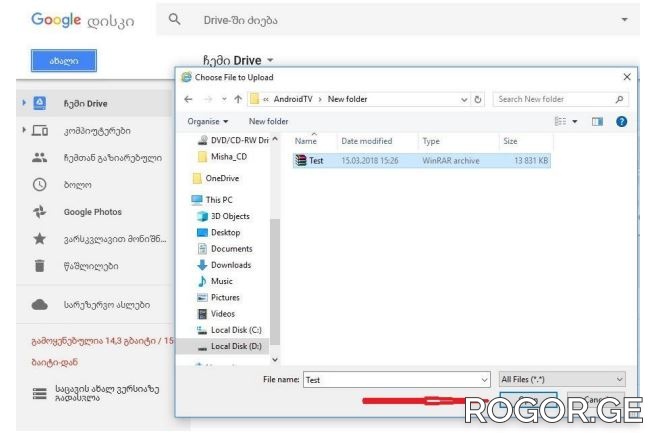This screenshot has width=655, height=439.
Task: Open the starred items sidebar entry
Action: [x=115, y=239]
